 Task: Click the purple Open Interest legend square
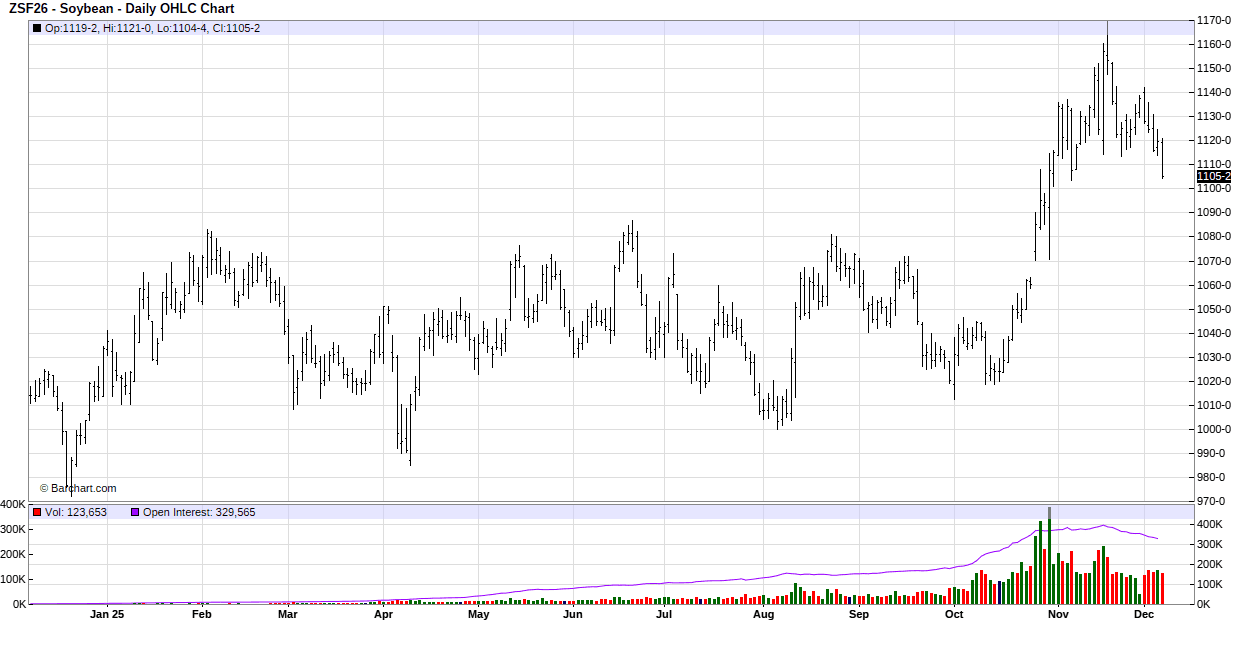tap(135, 512)
